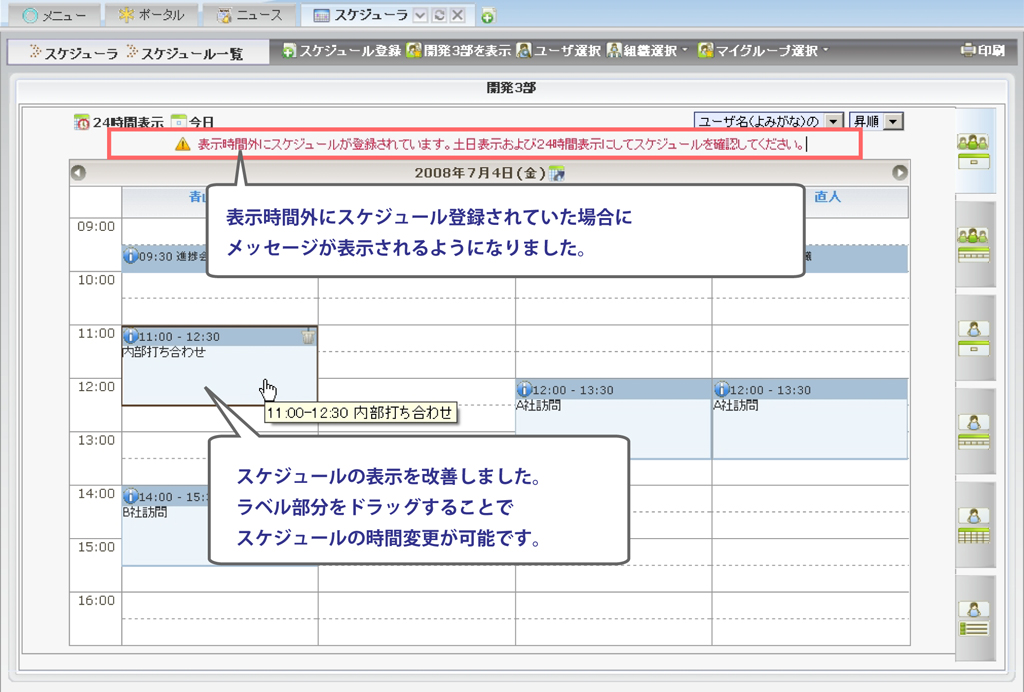This screenshot has height=692, width=1024.
Task: Toggle 24時間表示 view
Action: [x=119, y=122]
